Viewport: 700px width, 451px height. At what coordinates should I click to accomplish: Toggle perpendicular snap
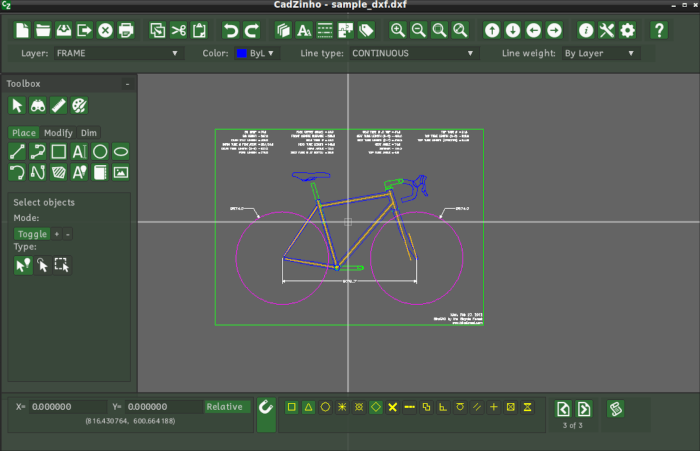click(443, 407)
